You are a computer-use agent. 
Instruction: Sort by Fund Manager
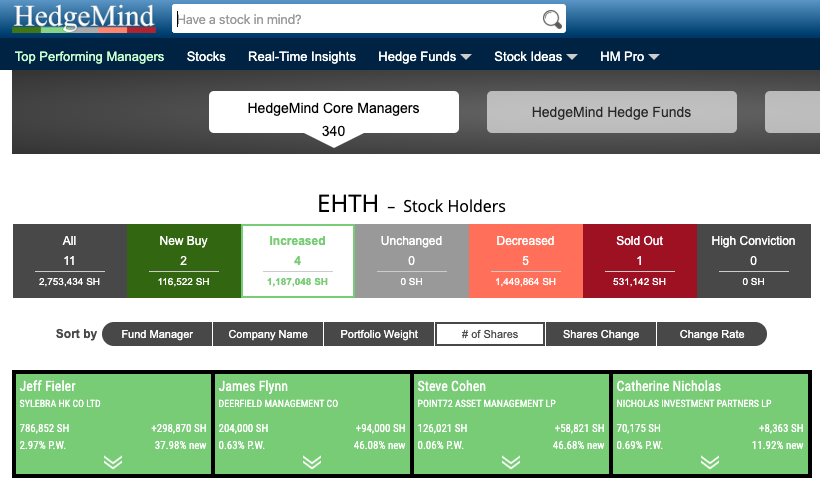pos(157,334)
